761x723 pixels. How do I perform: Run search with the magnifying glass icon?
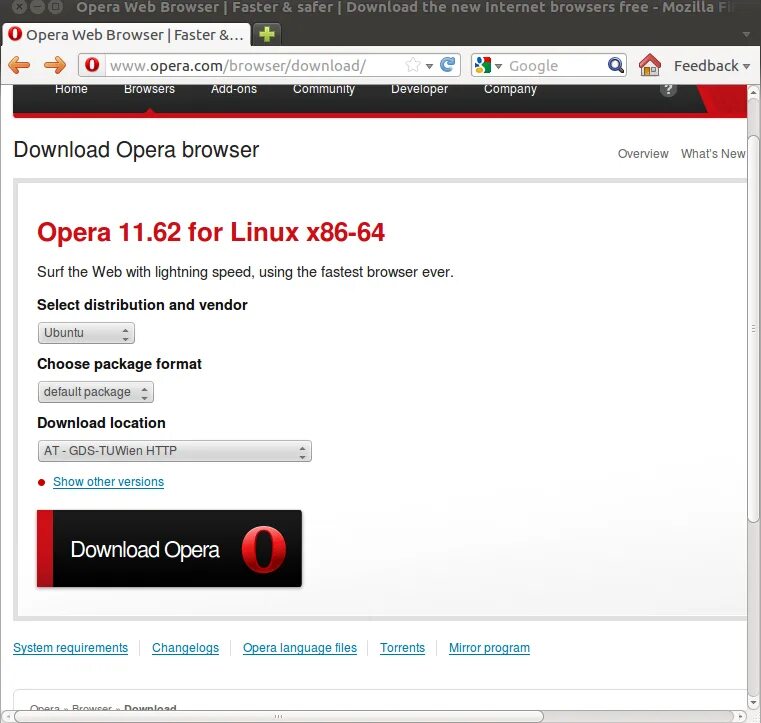(615, 65)
